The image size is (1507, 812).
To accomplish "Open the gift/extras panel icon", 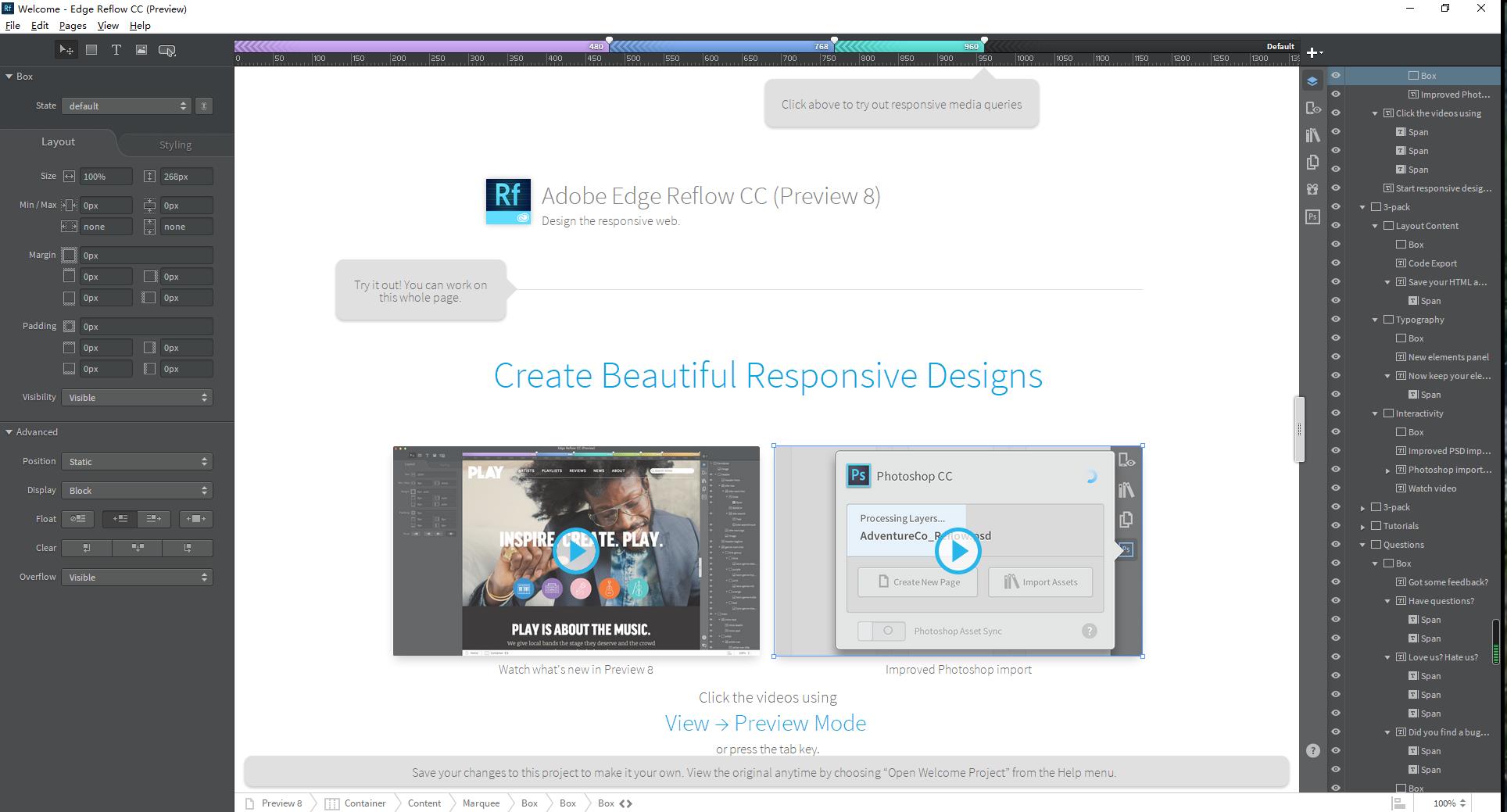I will click(1312, 189).
